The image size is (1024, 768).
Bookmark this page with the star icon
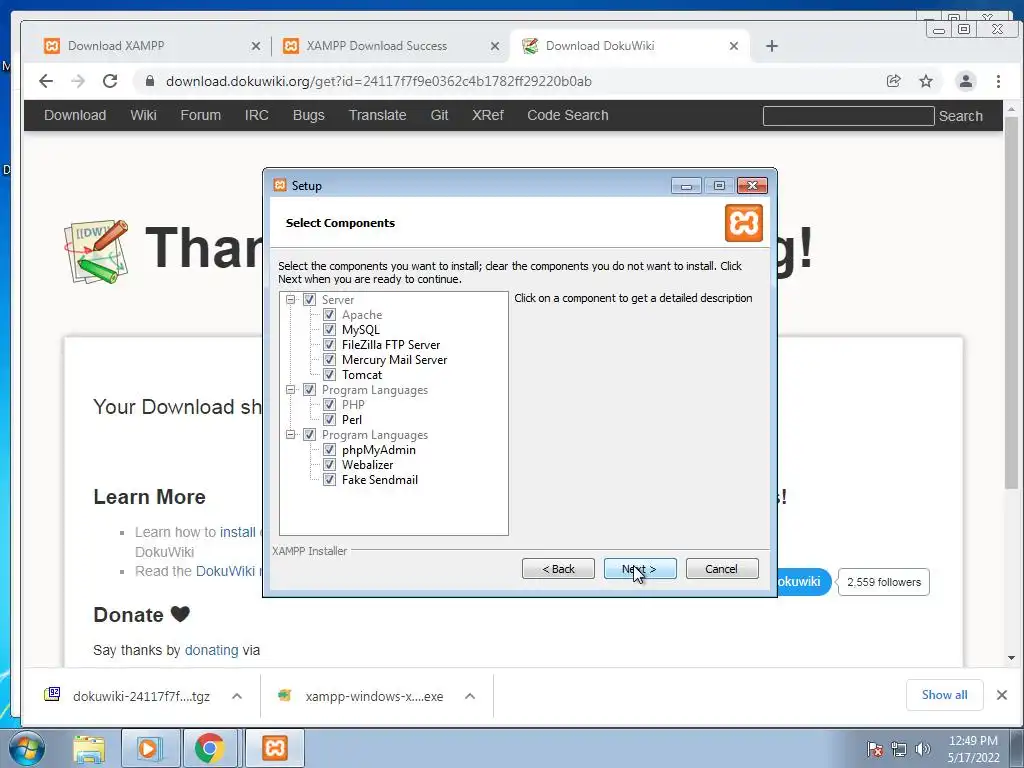(x=926, y=81)
